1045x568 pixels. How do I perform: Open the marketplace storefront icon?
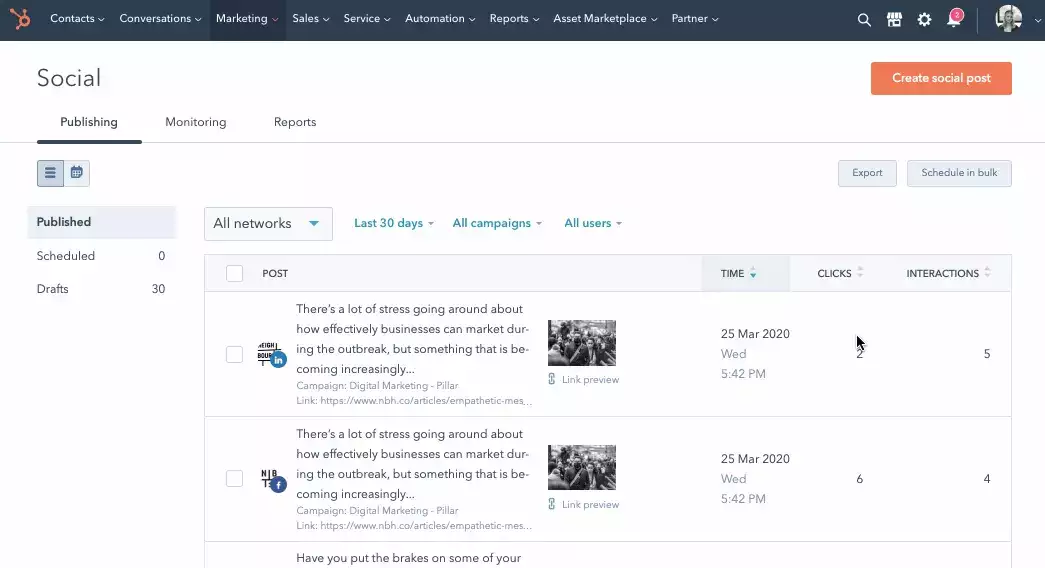coord(894,20)
